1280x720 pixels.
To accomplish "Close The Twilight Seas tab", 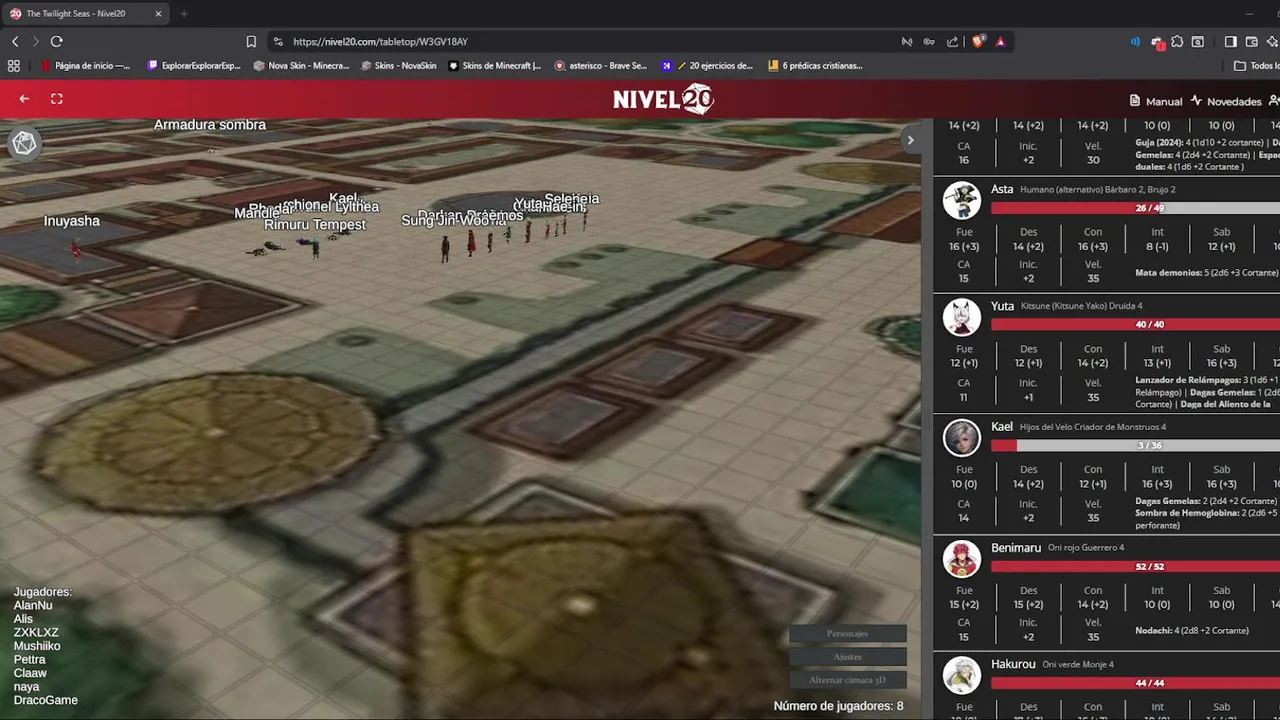I will pos(158,14).
